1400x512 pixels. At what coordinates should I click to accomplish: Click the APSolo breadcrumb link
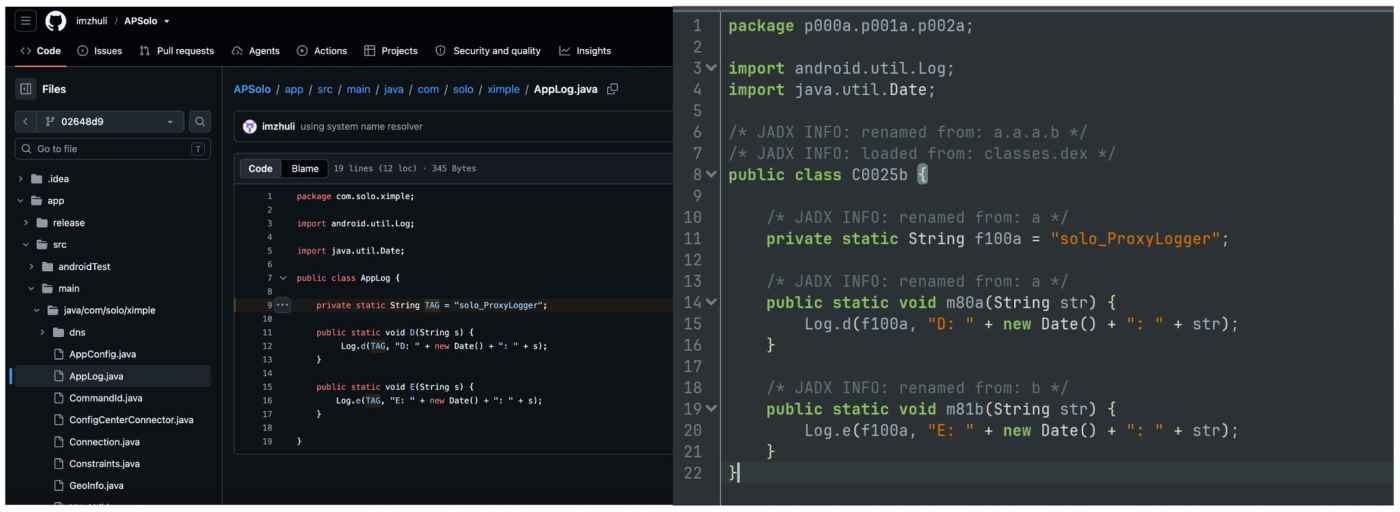click(252, 89)
